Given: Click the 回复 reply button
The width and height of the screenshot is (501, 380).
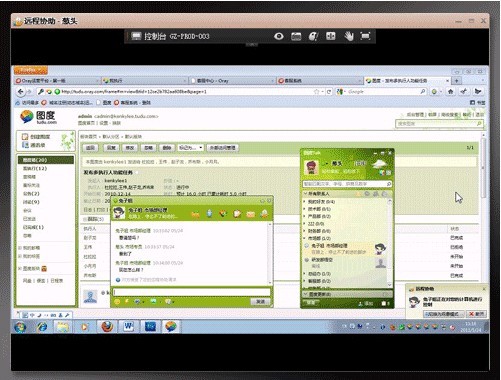Looking at the screenshot, I should pos(111,148).
